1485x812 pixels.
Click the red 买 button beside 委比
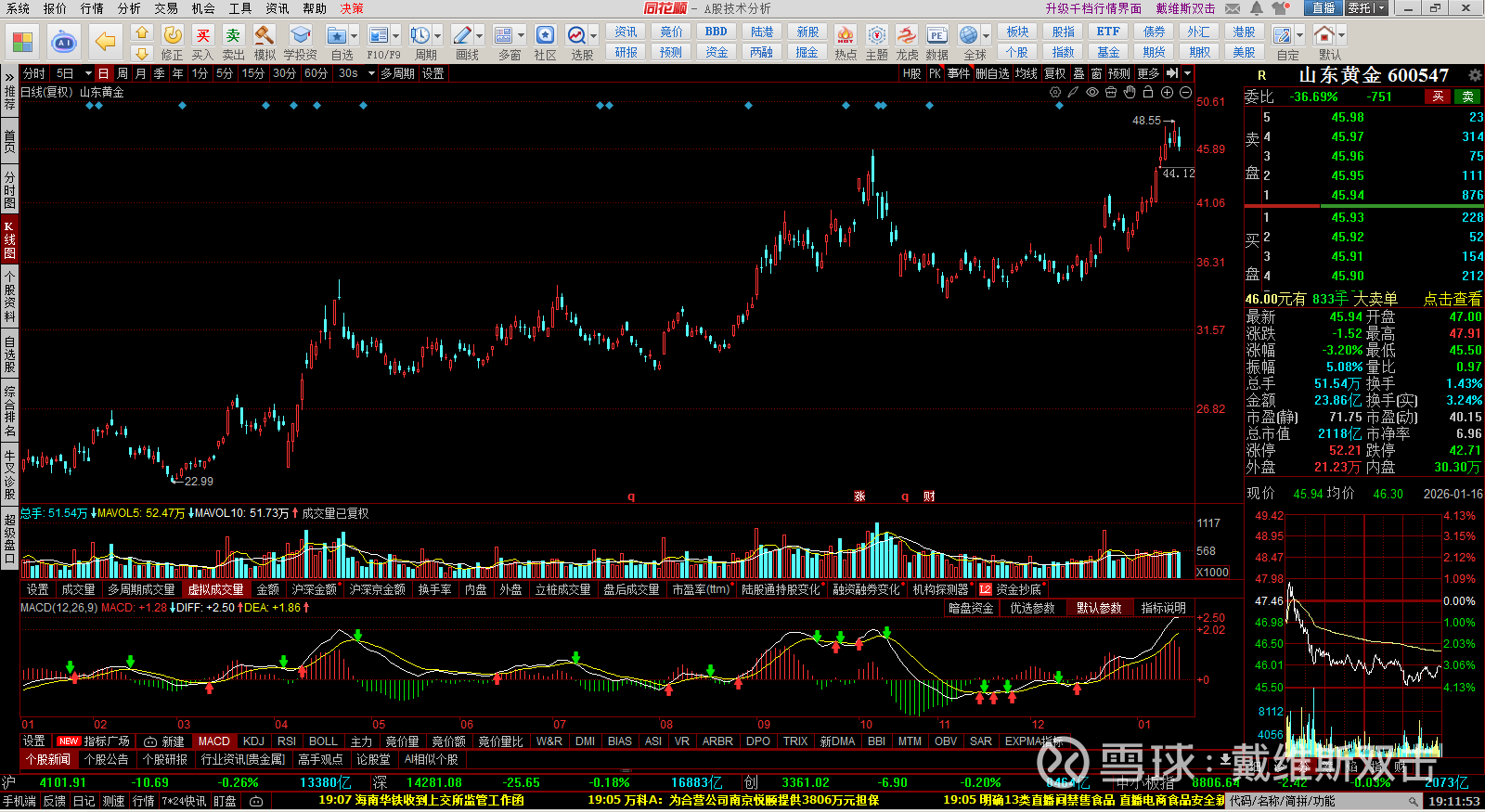point(1438,97)
